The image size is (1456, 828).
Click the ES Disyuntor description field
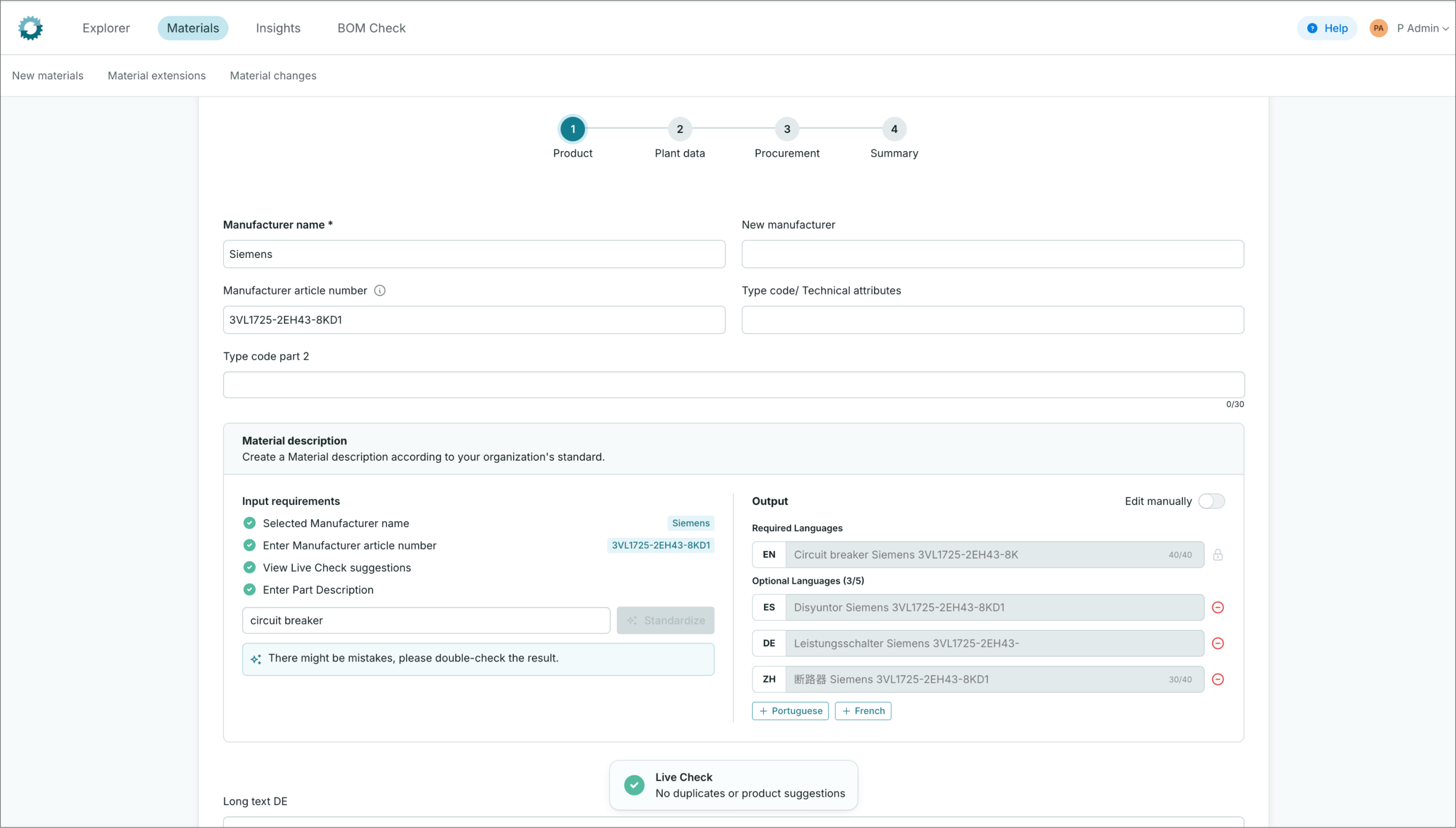(x=994, y=607)
